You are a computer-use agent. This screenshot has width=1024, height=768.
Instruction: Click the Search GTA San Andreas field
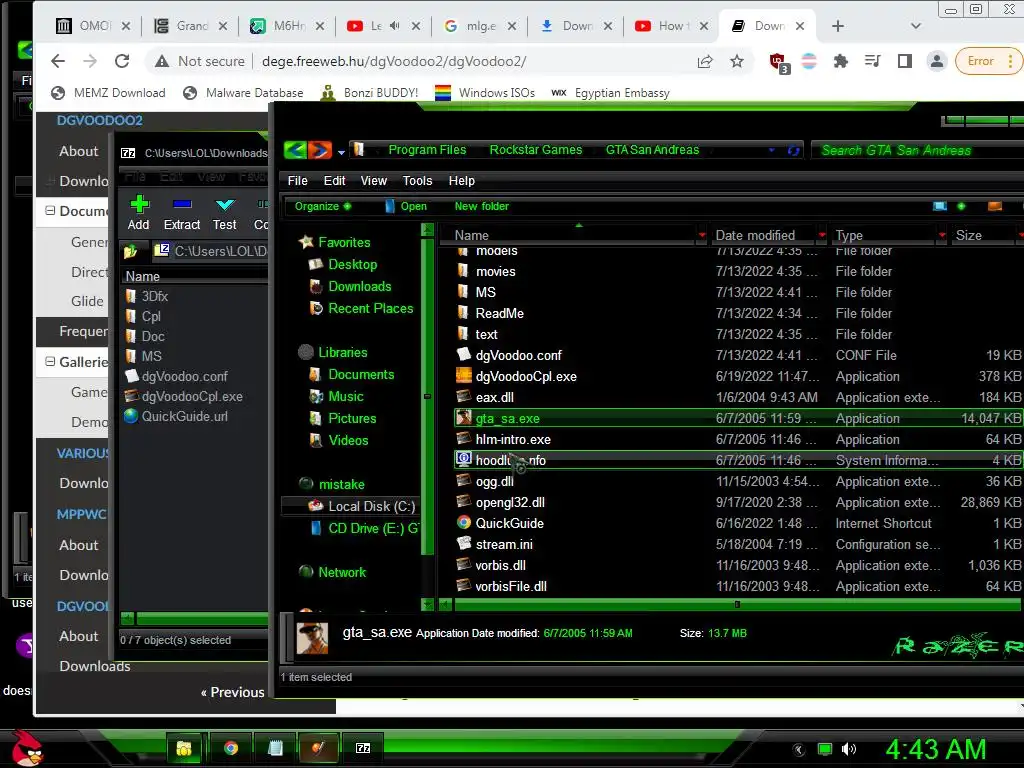pyautogui.click(x=918, y=150)
